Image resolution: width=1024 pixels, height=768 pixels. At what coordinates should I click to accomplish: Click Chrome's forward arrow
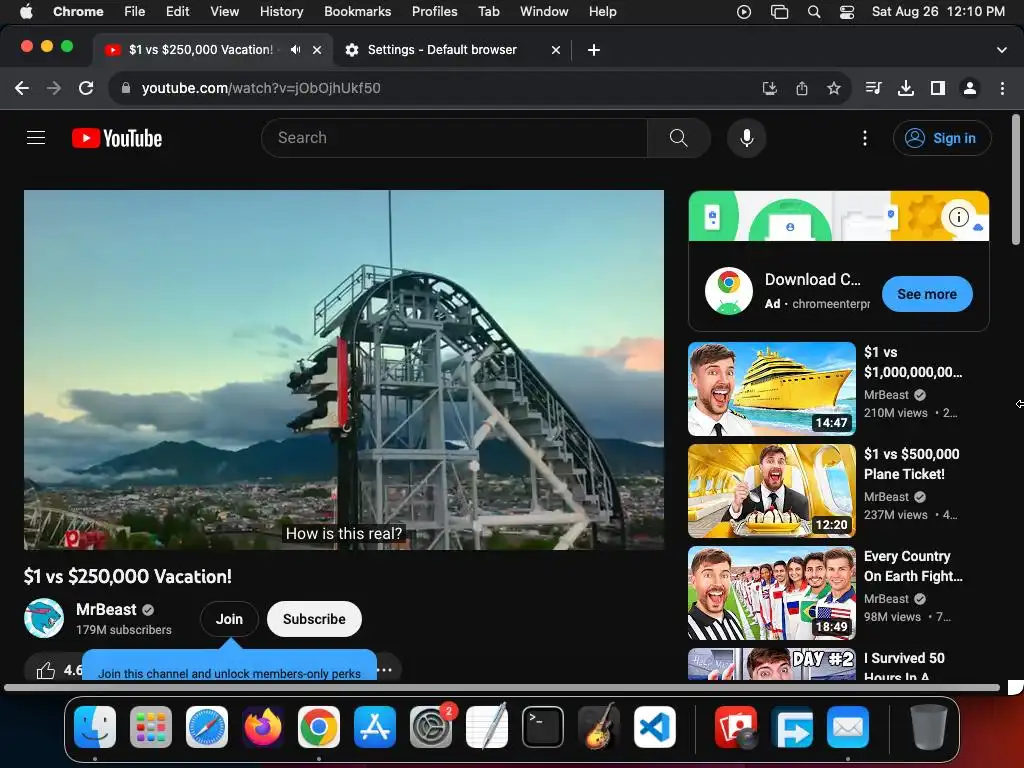tap(54, 88)
